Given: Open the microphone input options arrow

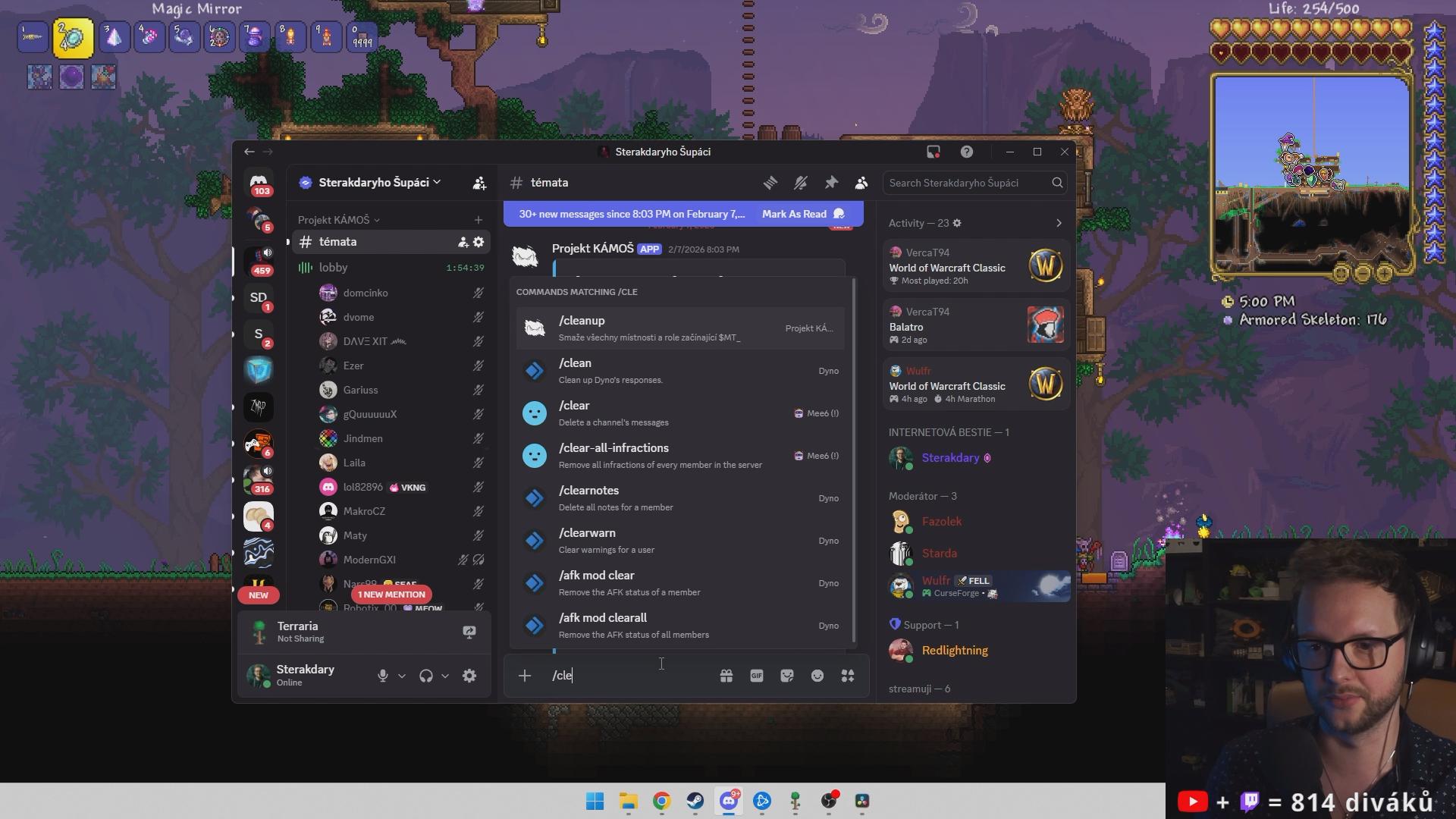Looking at the screenshot, I should click(402, 676).
